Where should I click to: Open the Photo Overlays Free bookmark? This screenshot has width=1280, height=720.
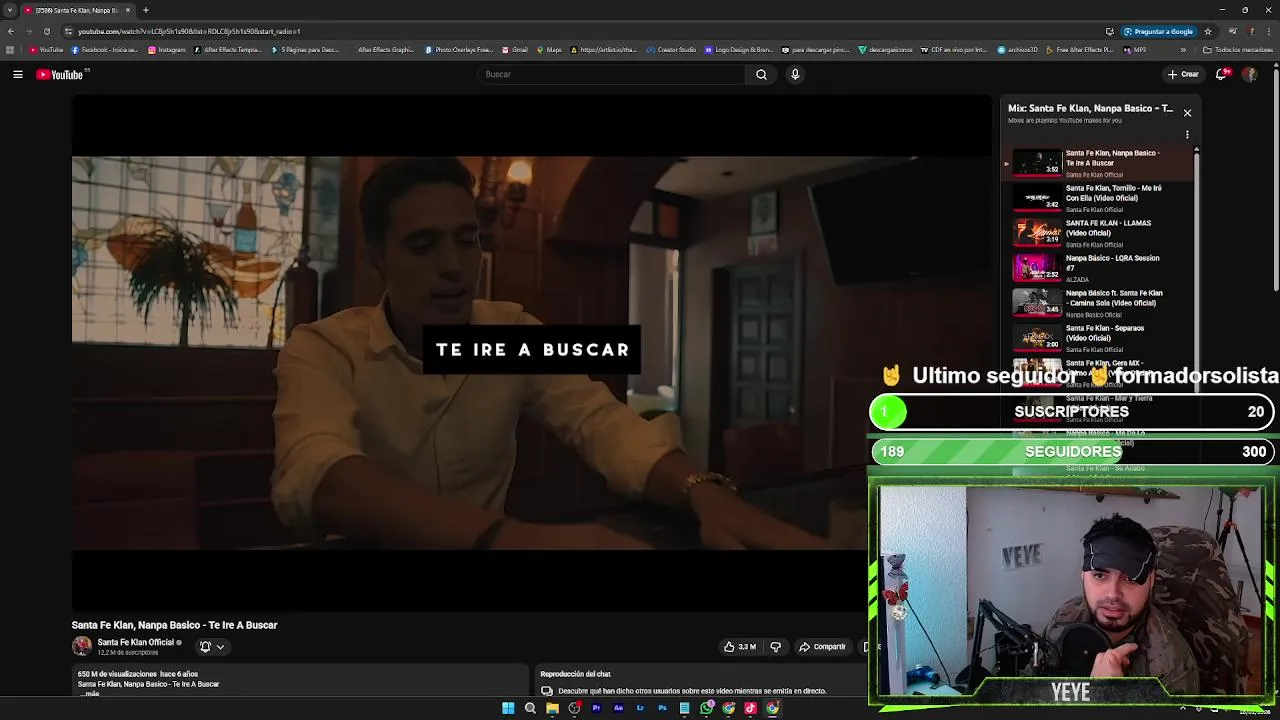[459, 50]
